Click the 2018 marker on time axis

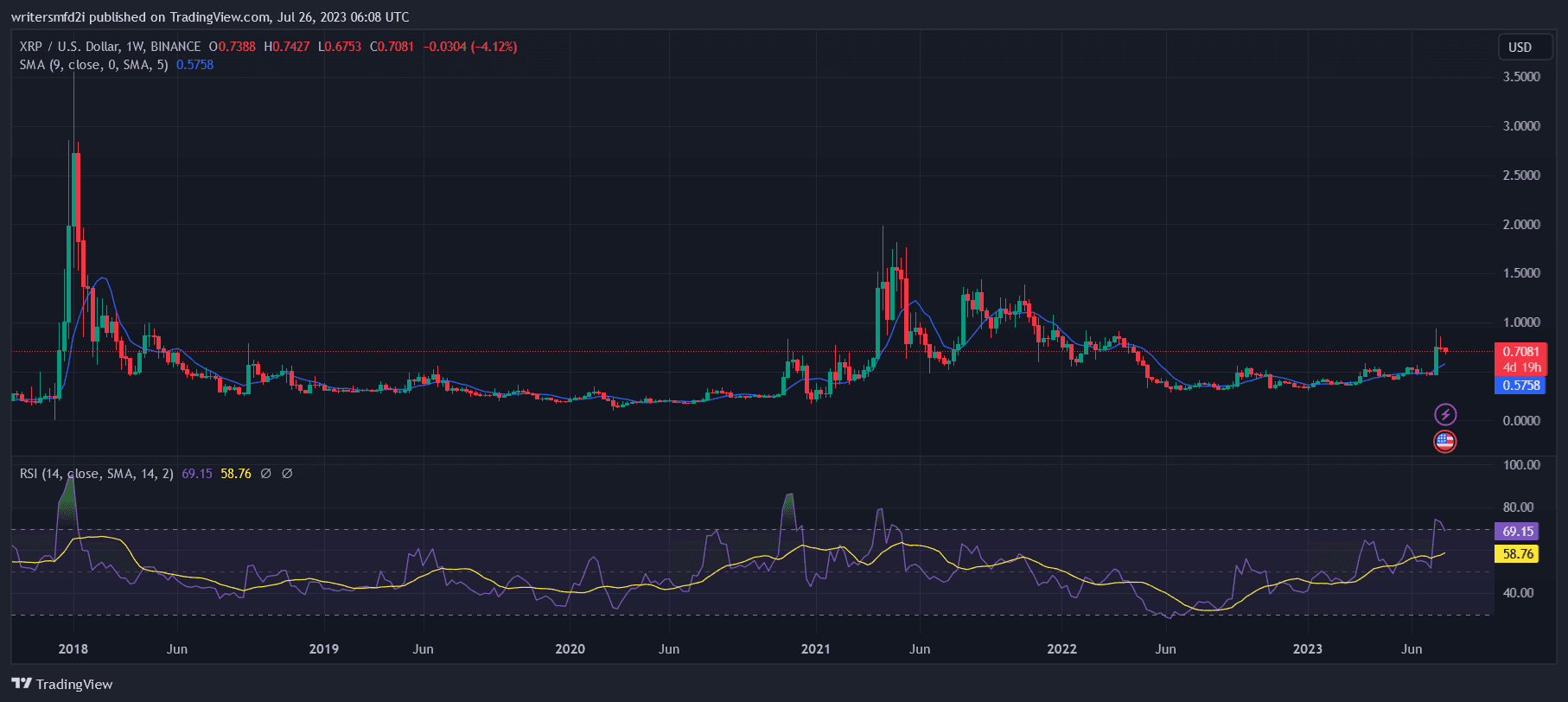[x=73, y=649]
